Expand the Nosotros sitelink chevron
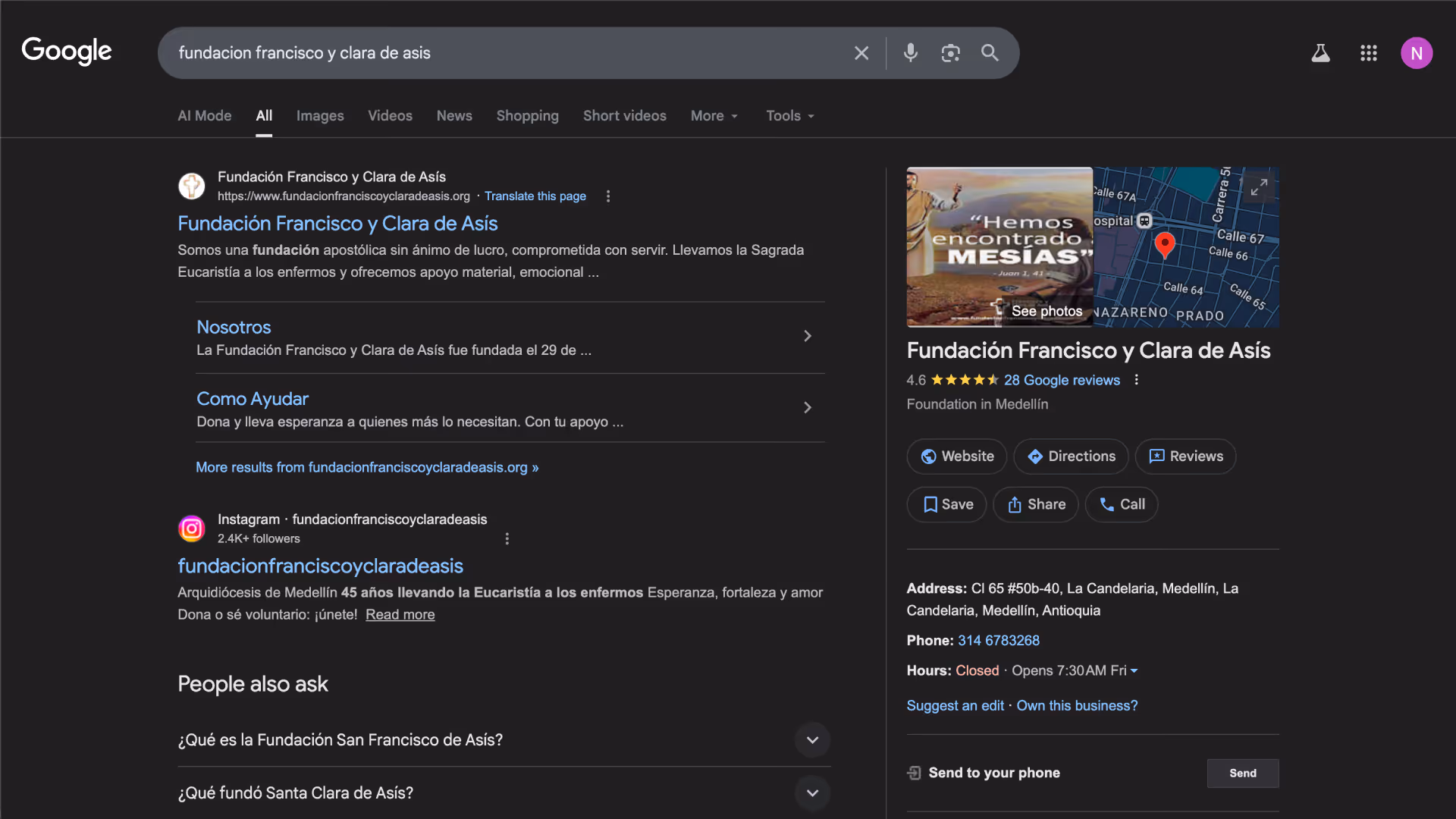The width and height of the screenshot is (1456, 819). point(808,336)
